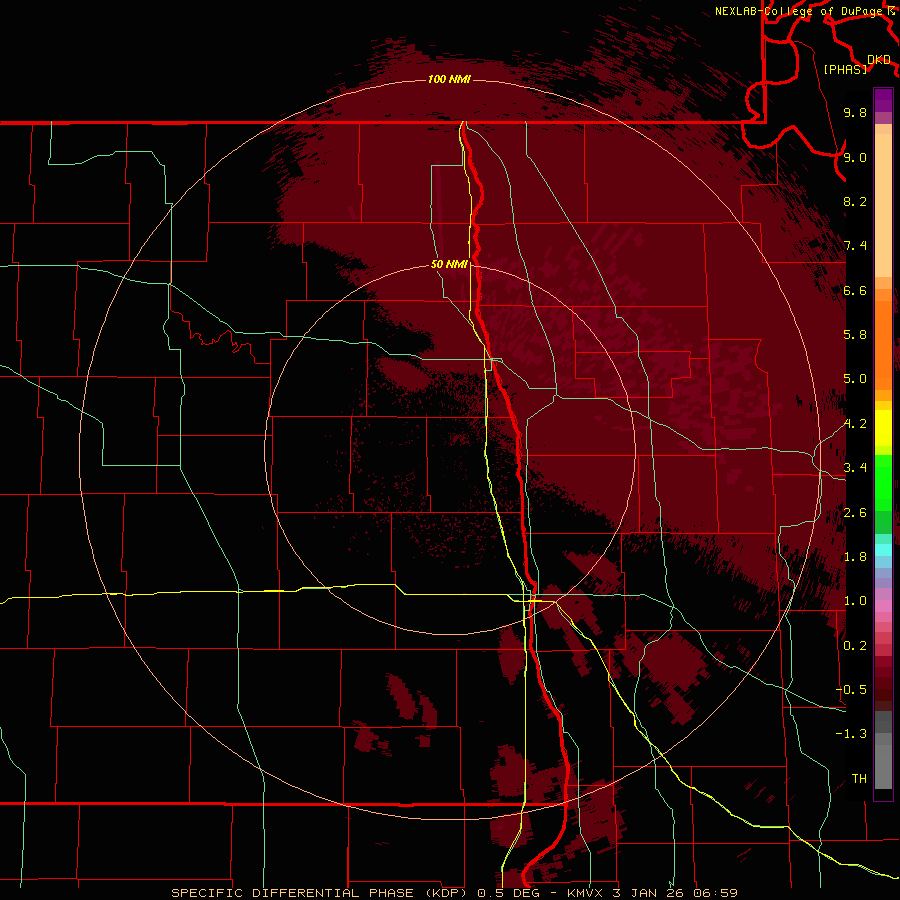Pick the pink band on the color bar
Image resolution: width=900 pixels, height=900 pixels.
pyautogui.click(x=883, y=606)
